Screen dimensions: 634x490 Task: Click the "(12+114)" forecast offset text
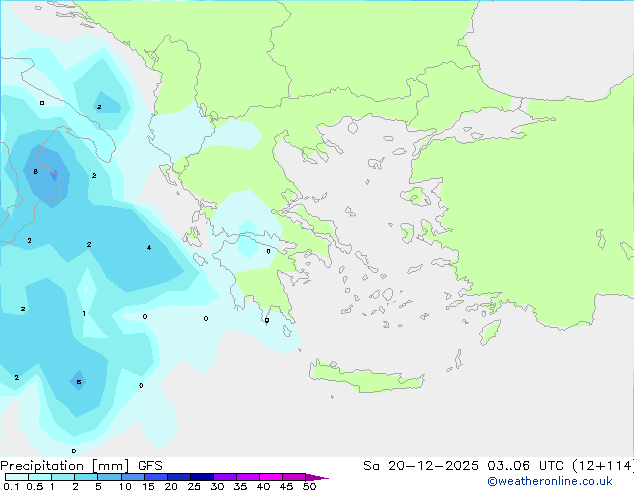(x=603, y=466)
